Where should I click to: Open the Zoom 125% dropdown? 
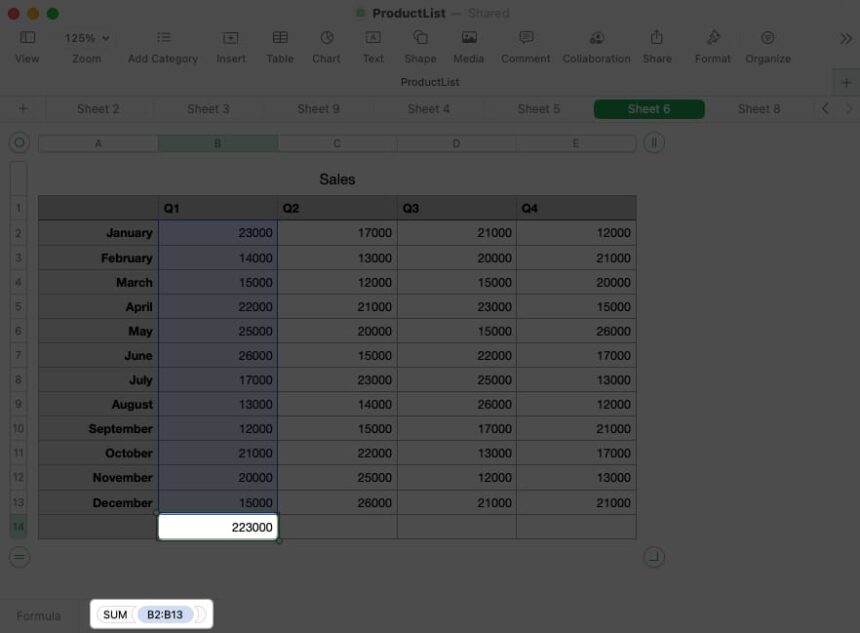point(85,38)
